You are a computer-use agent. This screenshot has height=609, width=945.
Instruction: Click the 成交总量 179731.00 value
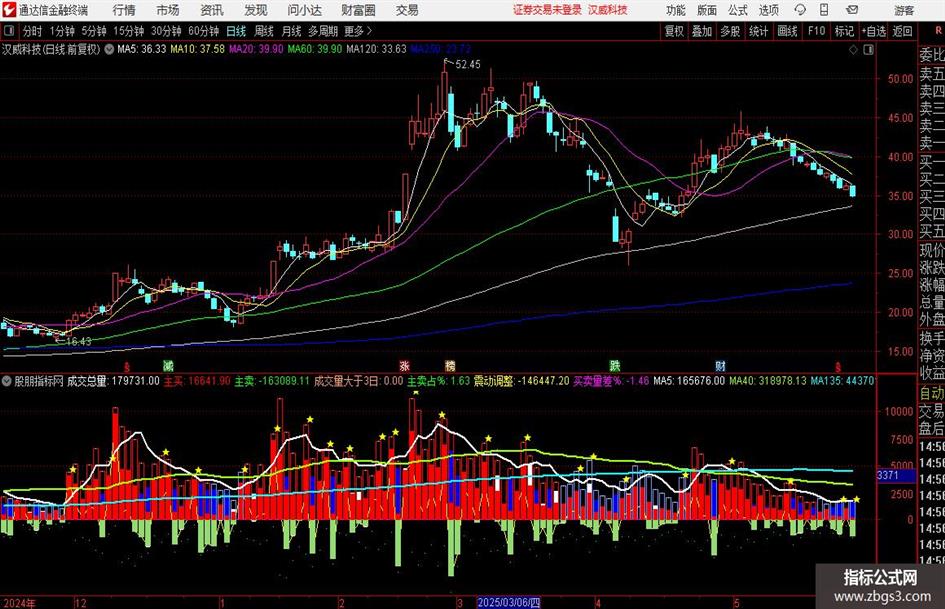(113, 381)
